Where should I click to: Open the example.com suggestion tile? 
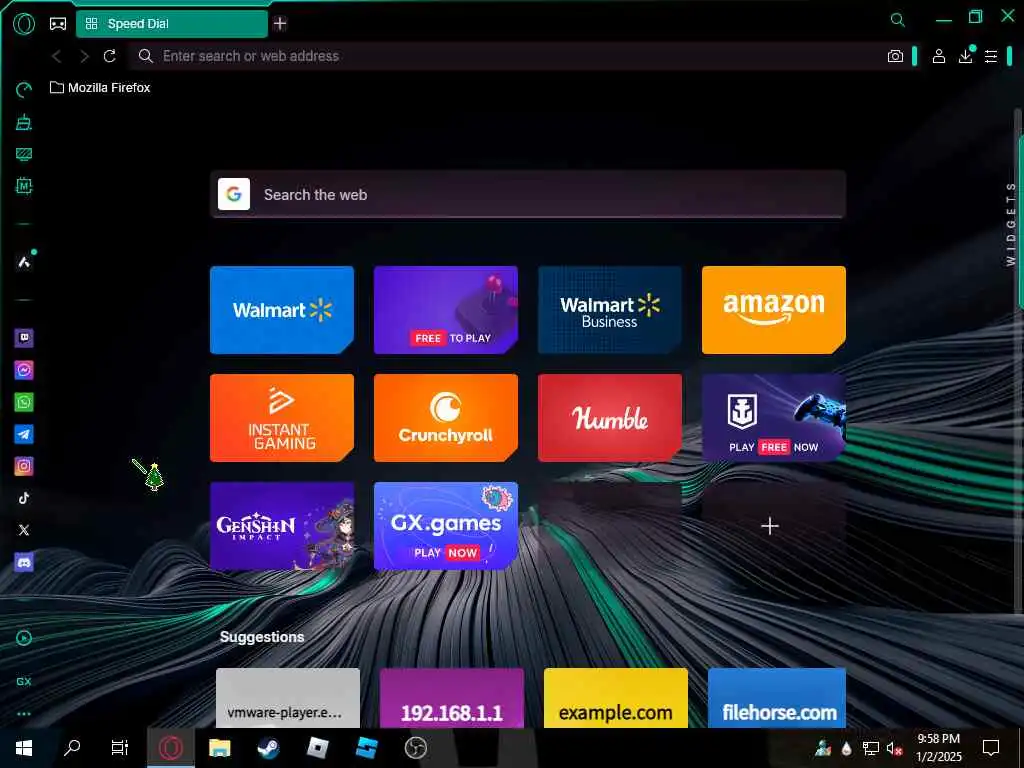(x=615, y=697)
